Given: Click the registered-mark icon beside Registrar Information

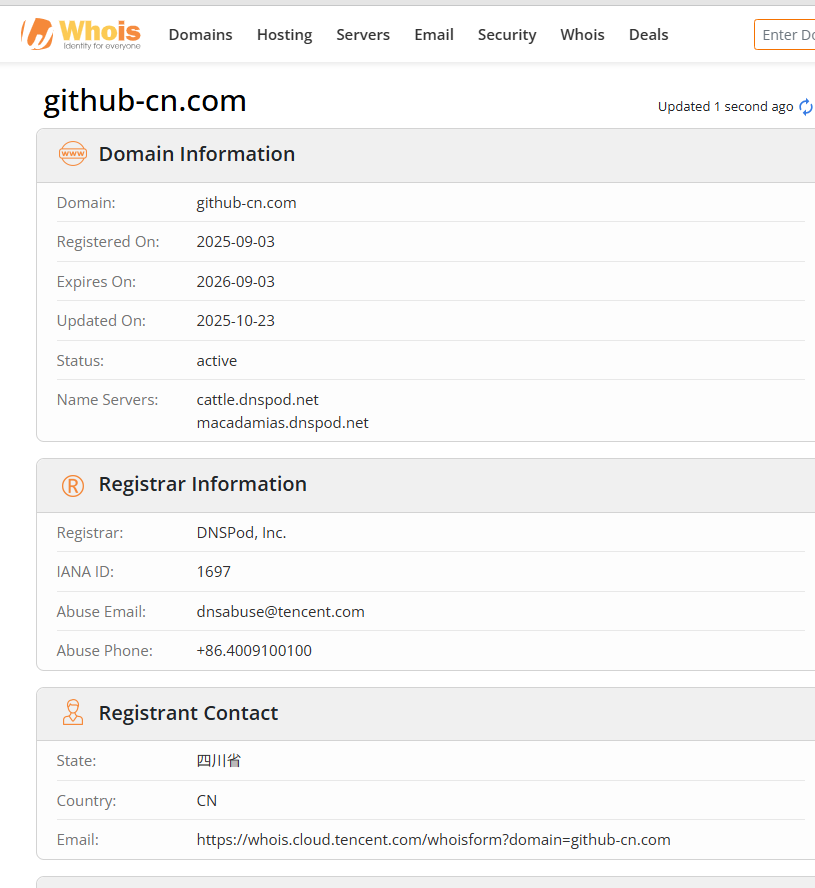Looking at the screenshot, I should [x=73, y=485].
